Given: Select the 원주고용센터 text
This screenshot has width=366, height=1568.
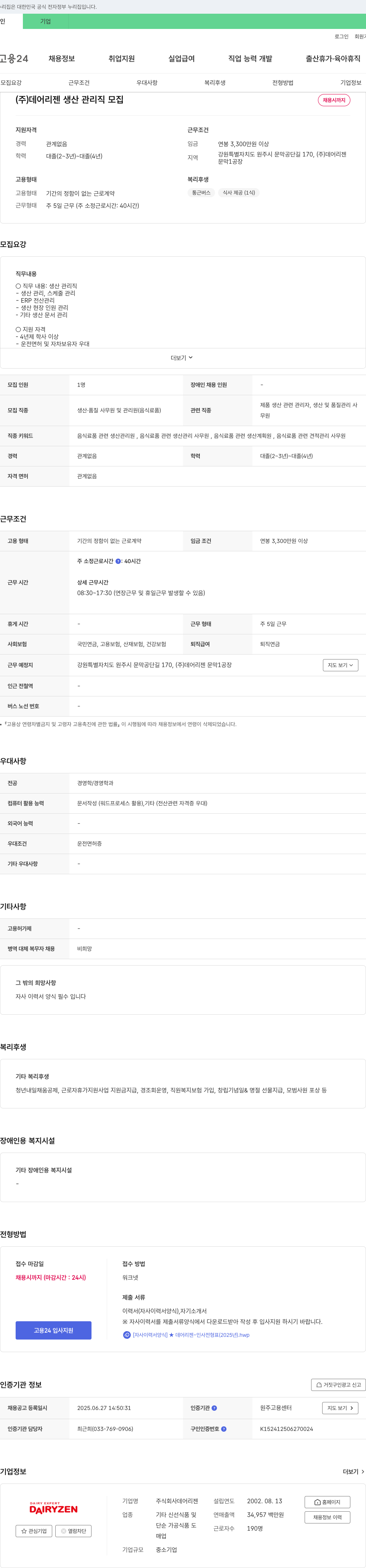Looking at the screenshot, I should (276, 1408).
